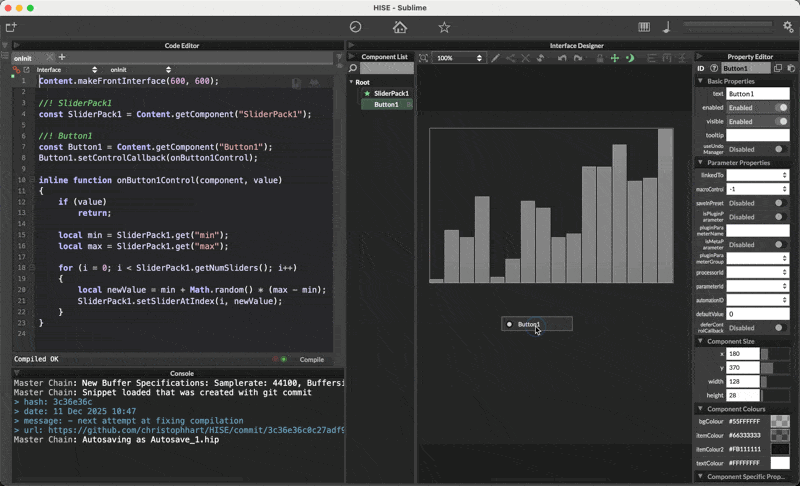Screen dimensions: 800x486
Task: Click the zoom-to-fit icon in Interface Designer
Action: click(423, 58)
